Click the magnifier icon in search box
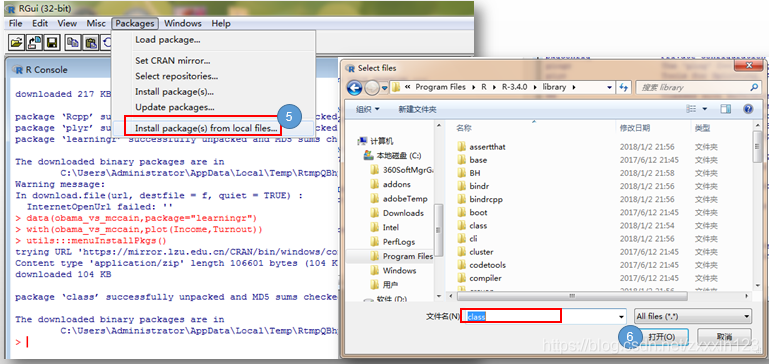769x364 pixels. click(x=754, y=87)
